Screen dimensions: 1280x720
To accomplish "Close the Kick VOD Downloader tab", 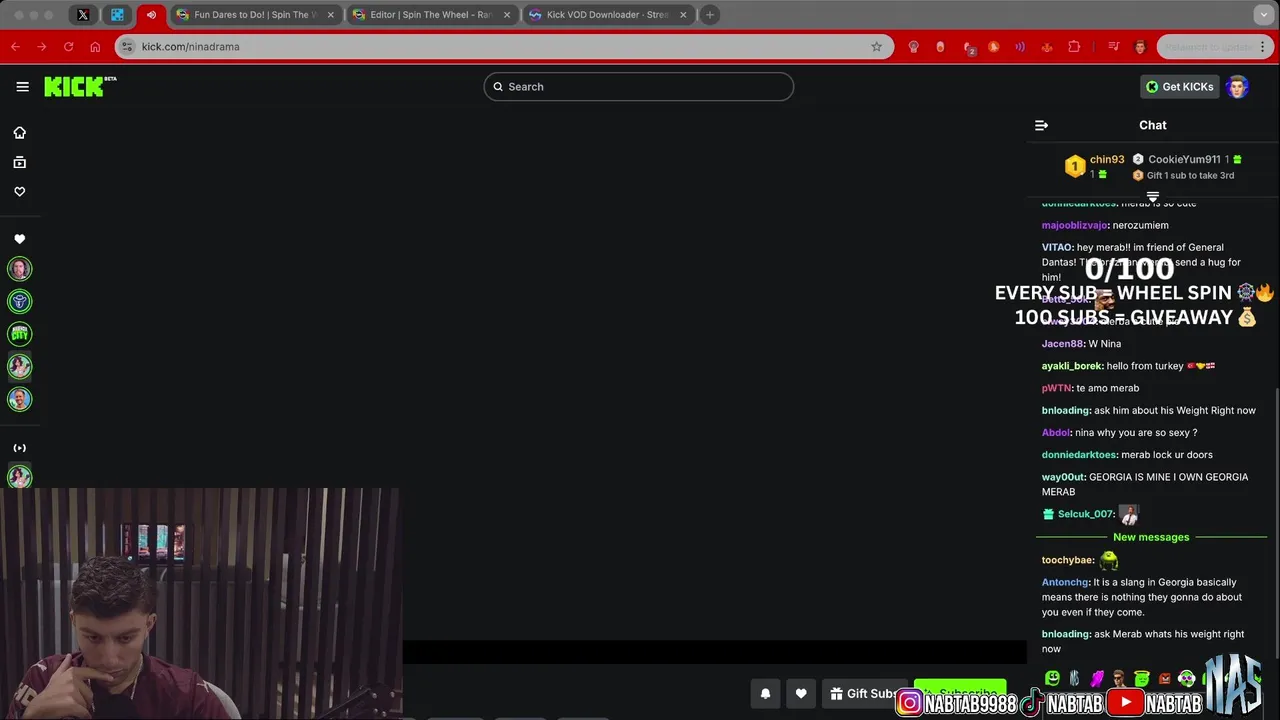I will 684,15.
